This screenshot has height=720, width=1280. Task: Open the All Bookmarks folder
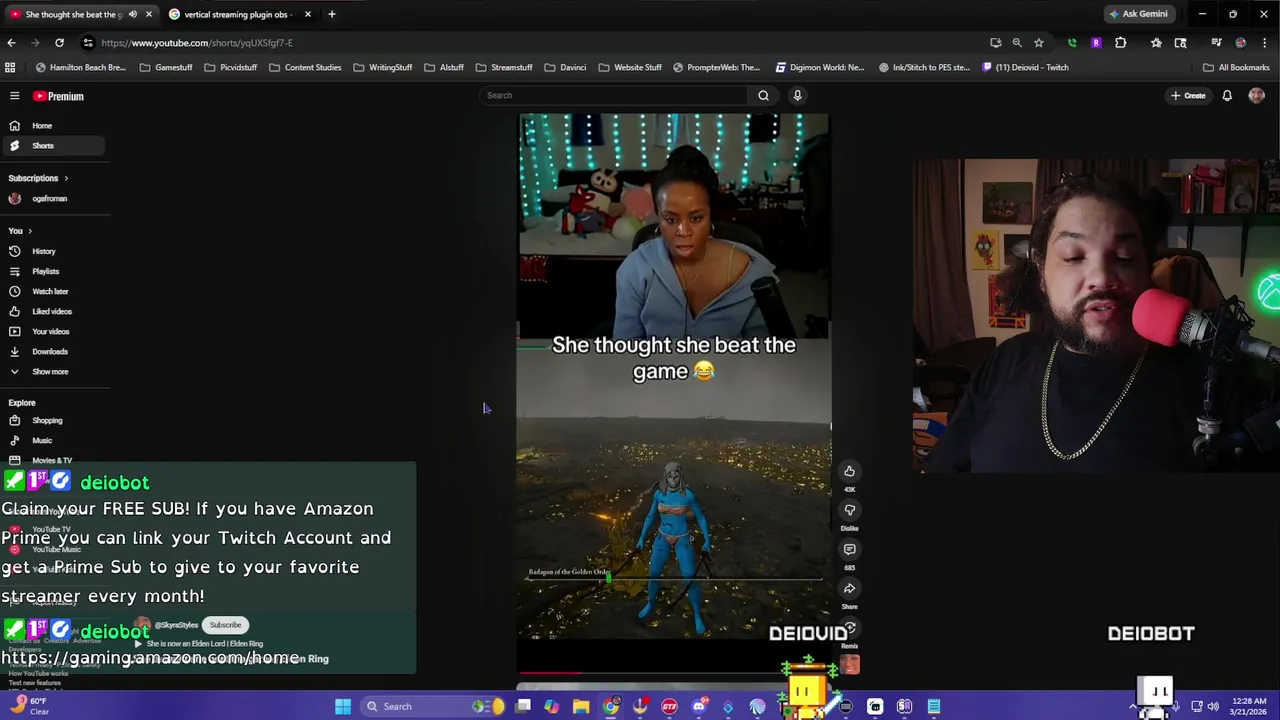tap(1236, 67)
